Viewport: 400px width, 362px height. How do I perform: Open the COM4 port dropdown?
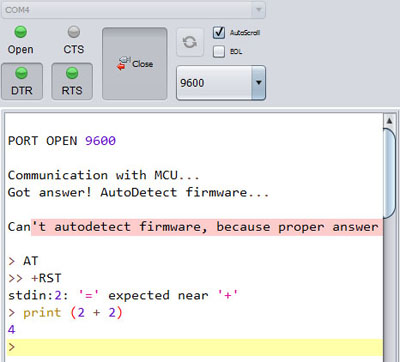(x=133, y=10)
